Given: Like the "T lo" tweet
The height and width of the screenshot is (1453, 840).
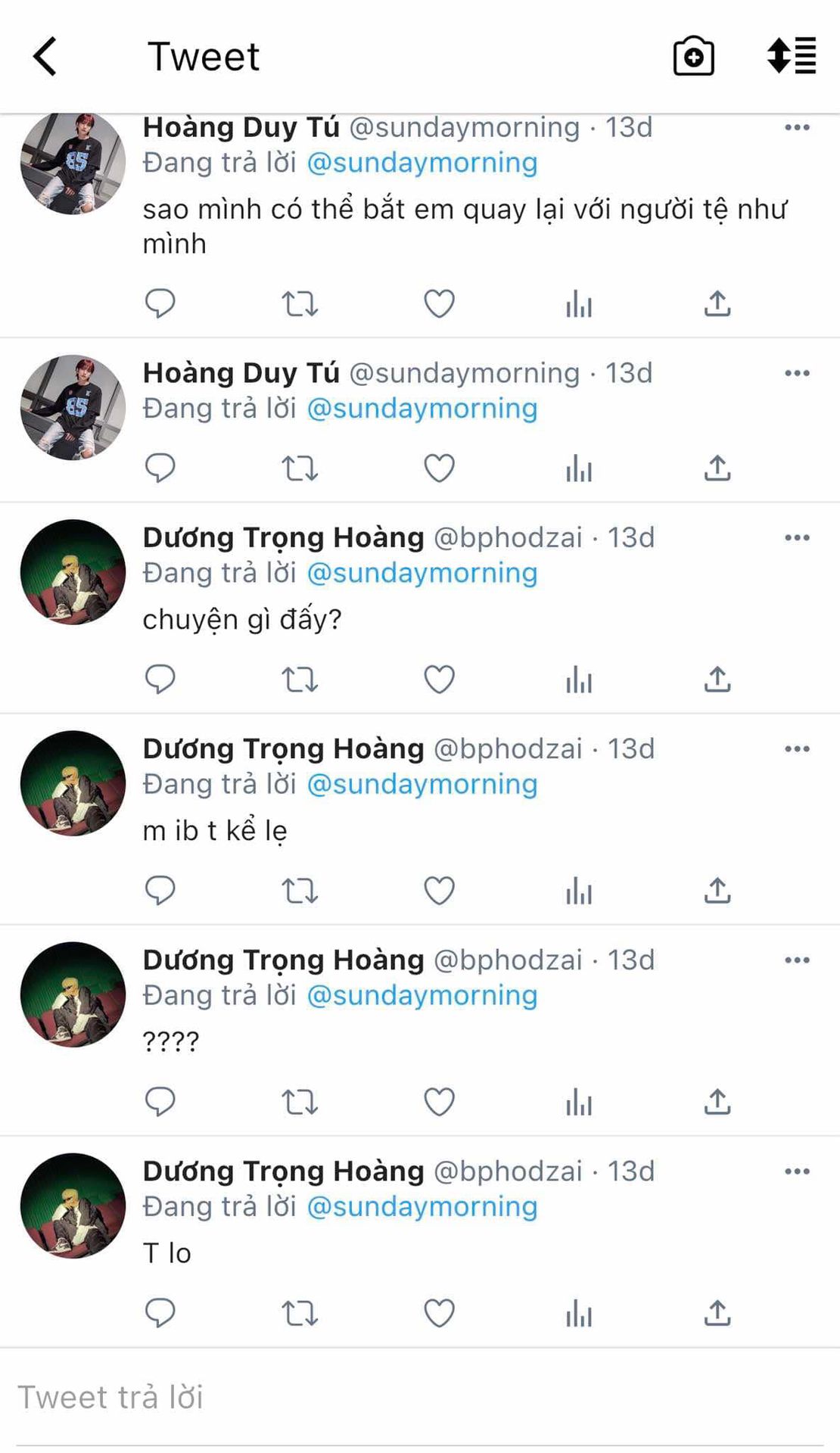Looking at the screenshot, I should click(x=439, y=1313).
